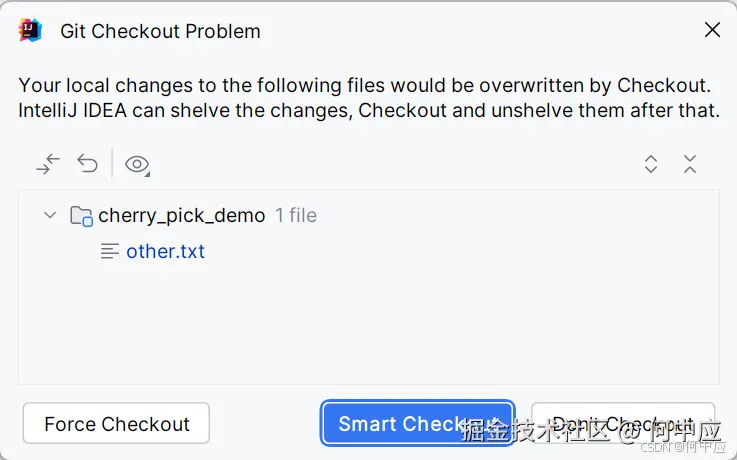Click the IntelliJ IDEA logo in title bar

coord(30,30)
